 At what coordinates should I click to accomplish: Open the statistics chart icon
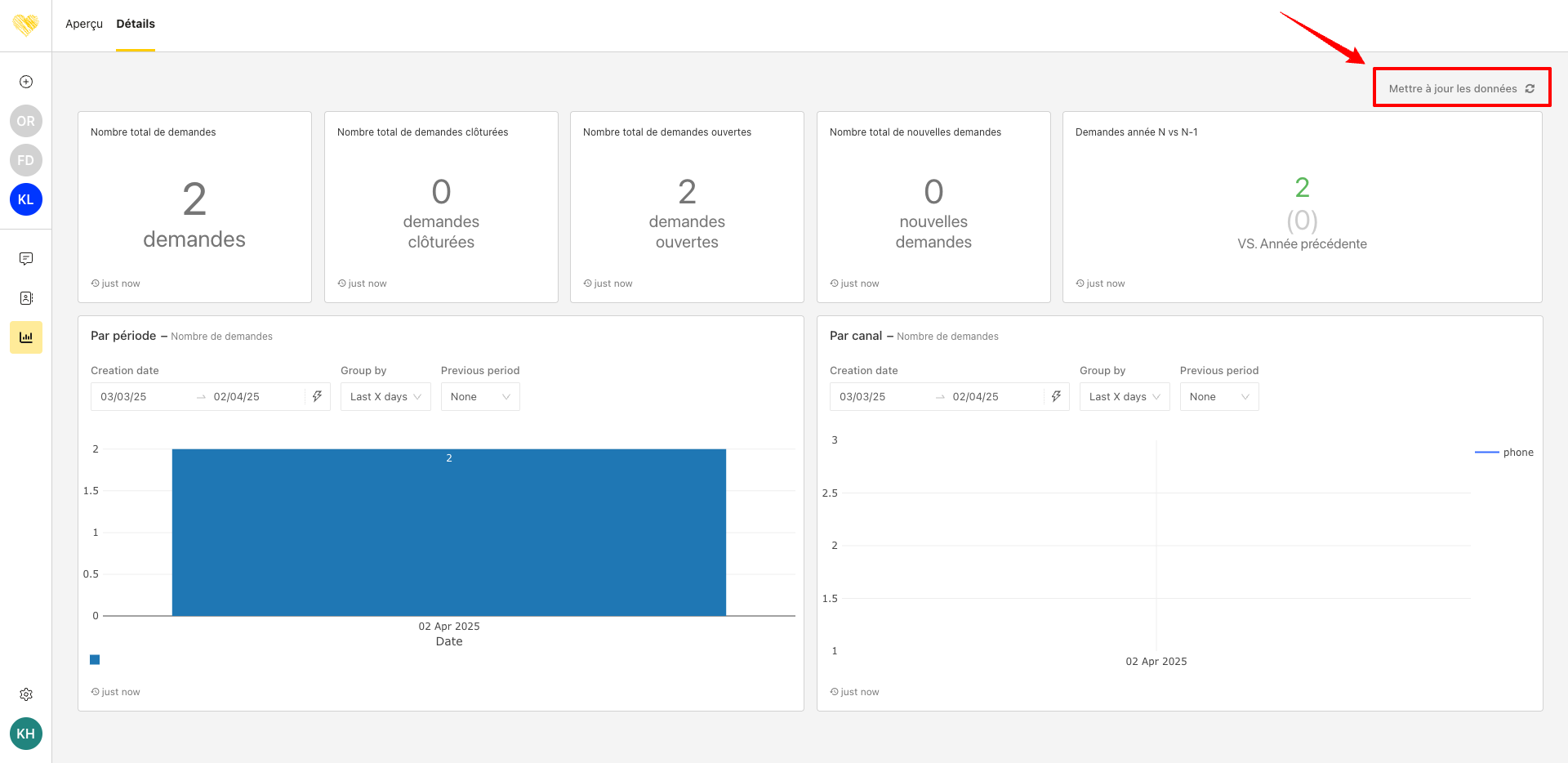tap(26, 337)
